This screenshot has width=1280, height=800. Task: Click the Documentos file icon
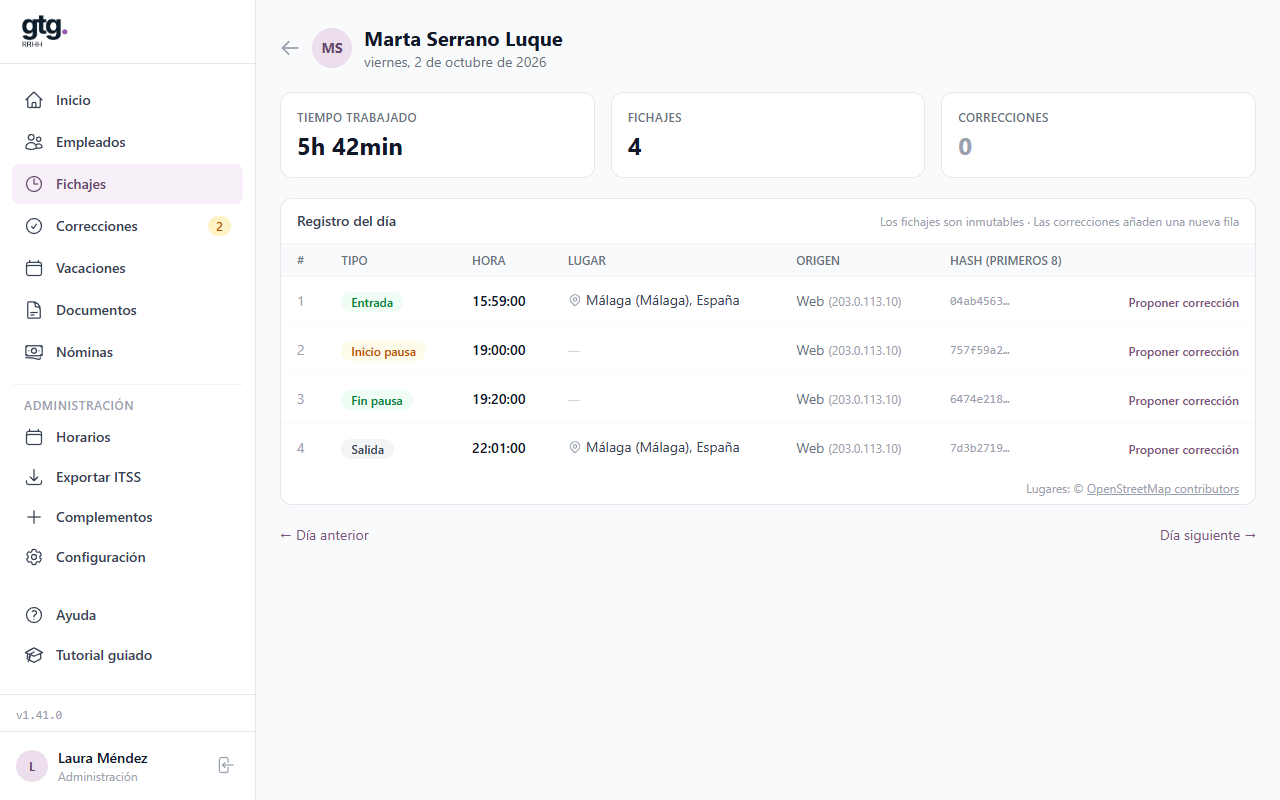tap(34, 310)
